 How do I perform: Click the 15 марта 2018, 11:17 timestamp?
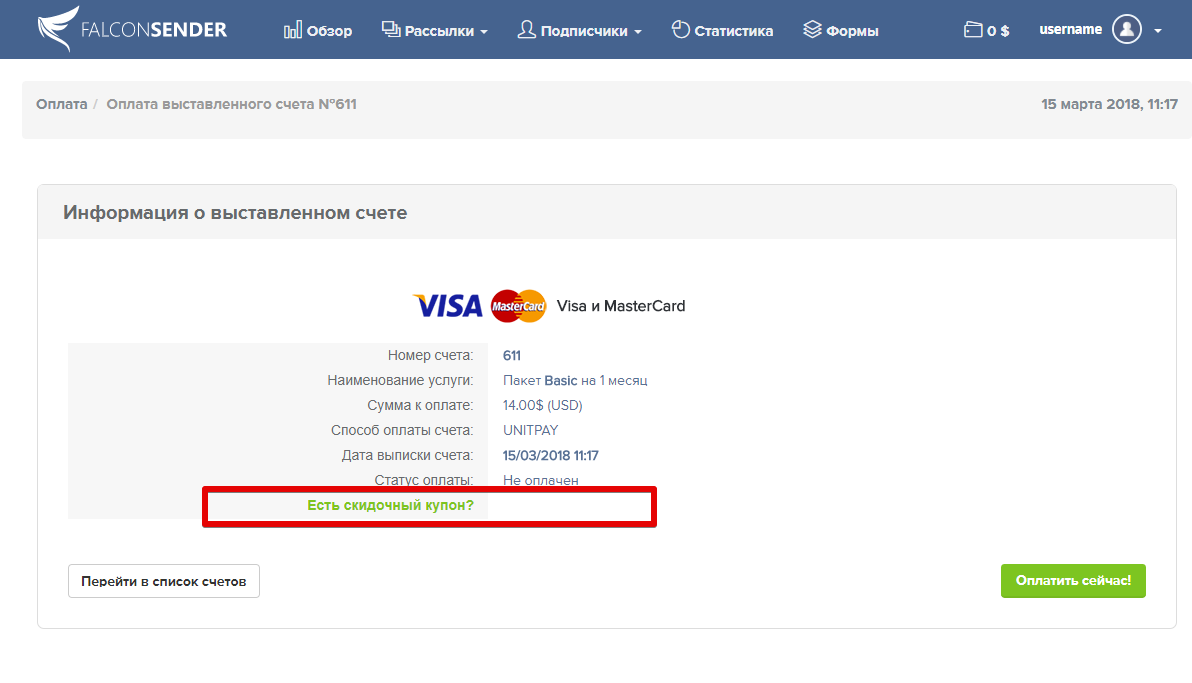tap(1109, 104)
